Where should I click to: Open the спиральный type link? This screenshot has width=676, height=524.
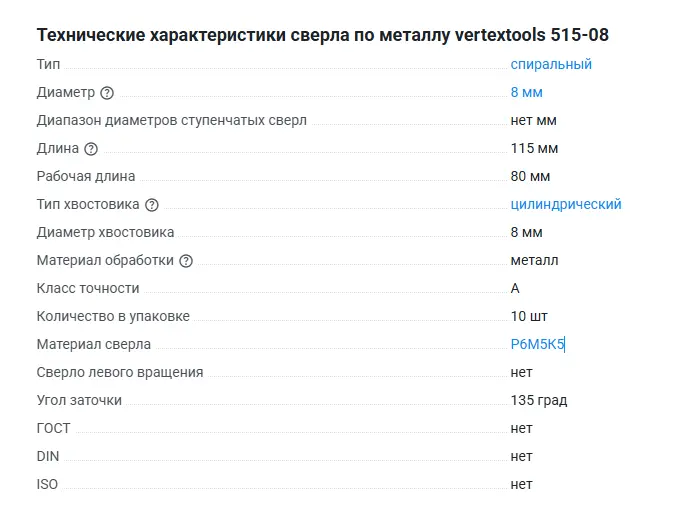pos(551,64)
